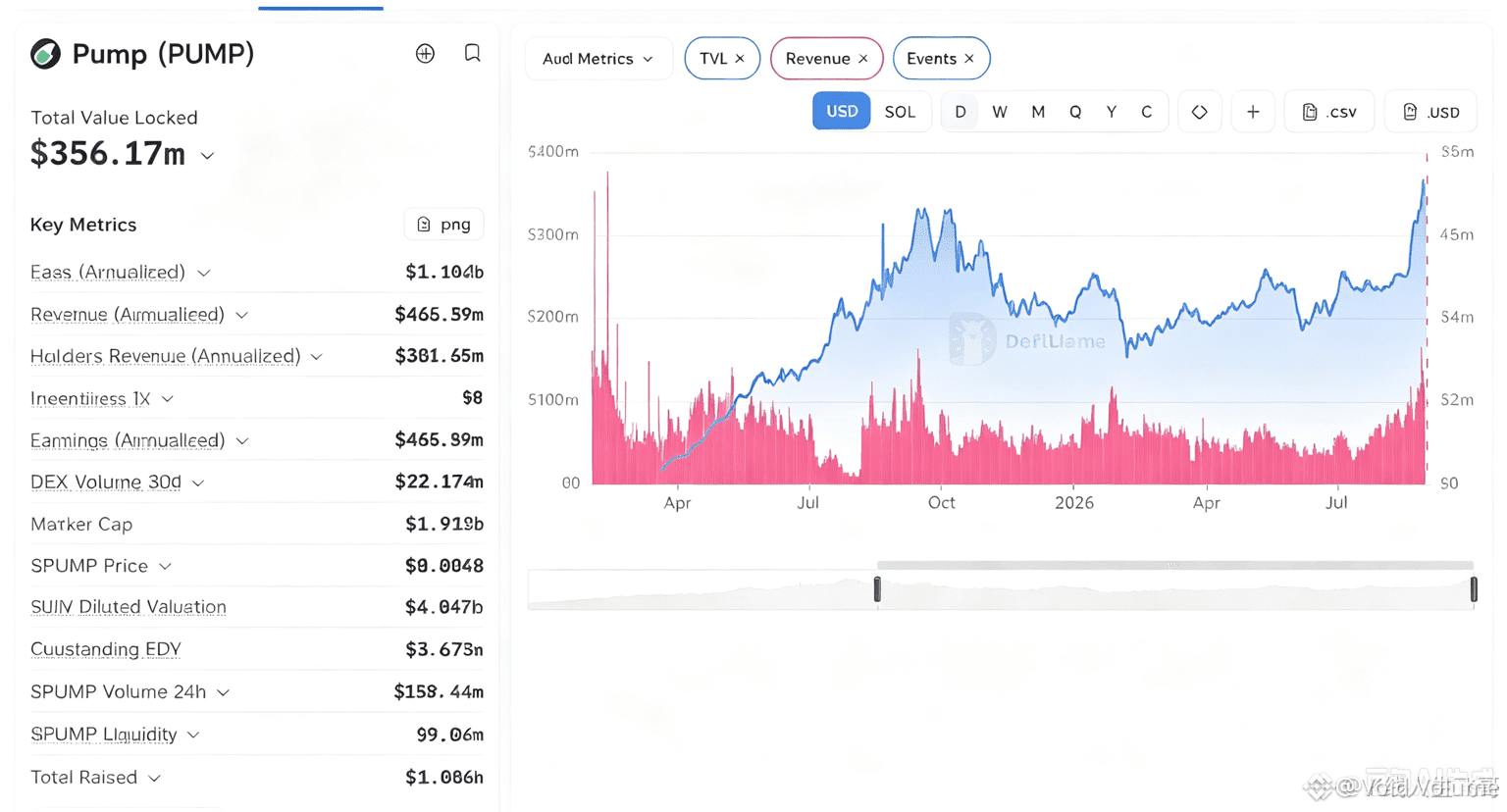Select the M monthly interval tab

pyautogui.click(x=1038, y=112)
